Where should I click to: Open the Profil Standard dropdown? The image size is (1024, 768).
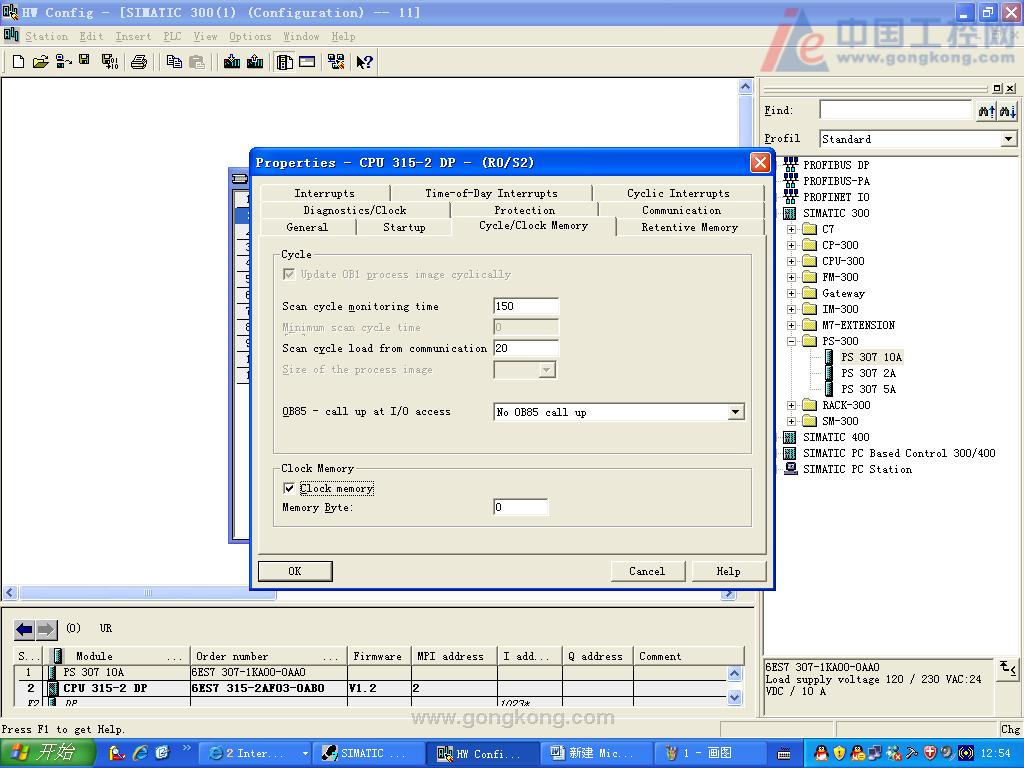coord(1008,139)
